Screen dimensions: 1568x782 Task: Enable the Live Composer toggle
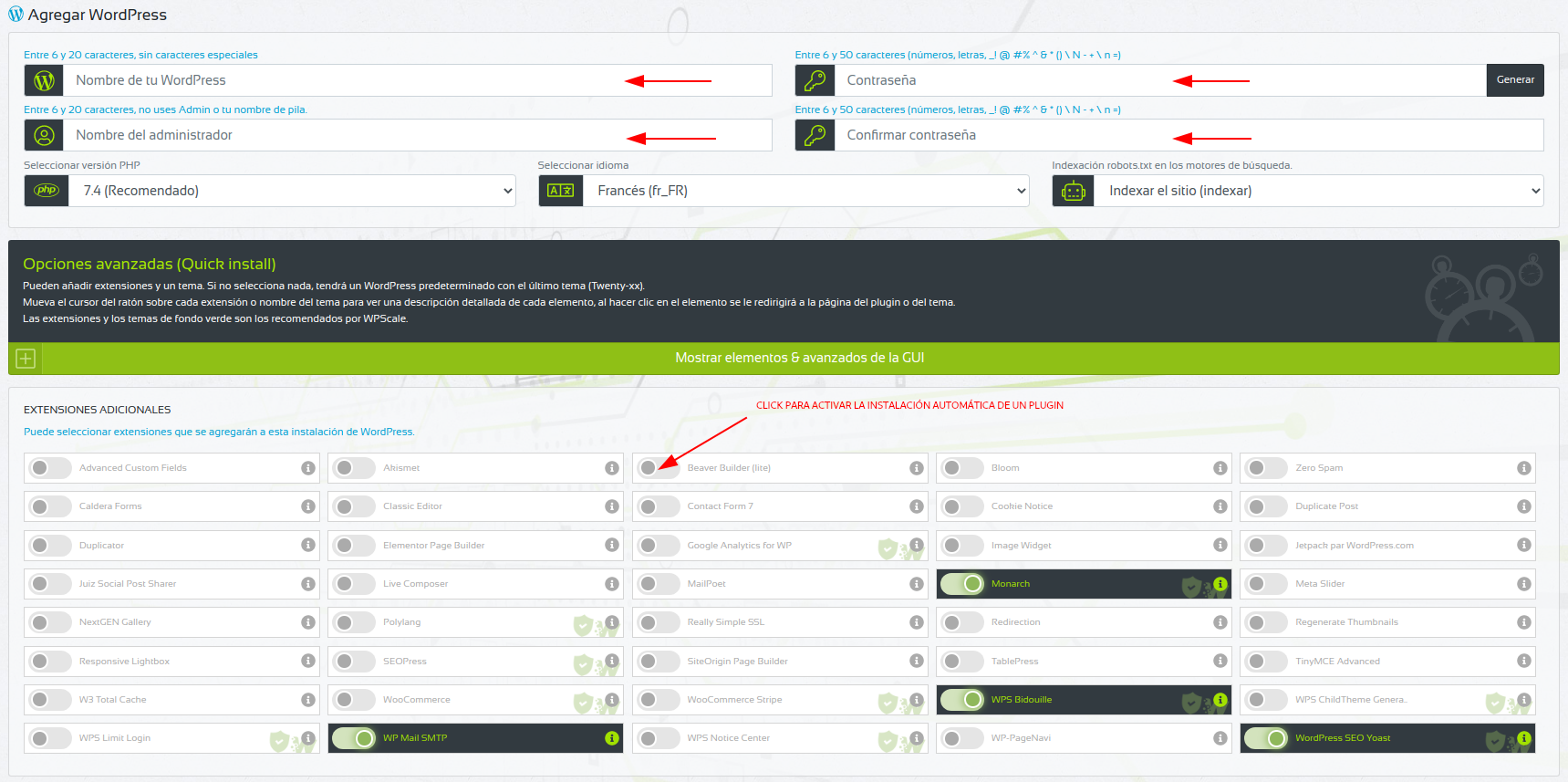354,584
